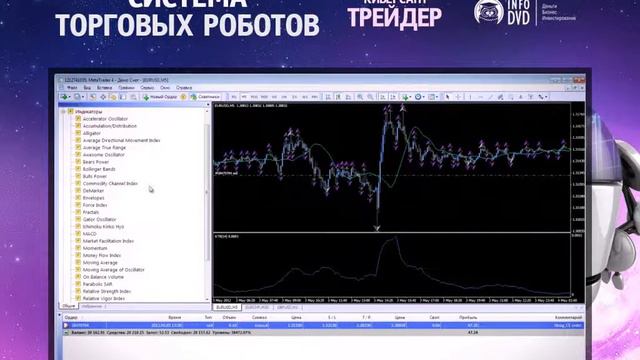The width and height of the screenshot is (640, 360).
Task: Show the Market Watch window icon
Action: [93, 97]
